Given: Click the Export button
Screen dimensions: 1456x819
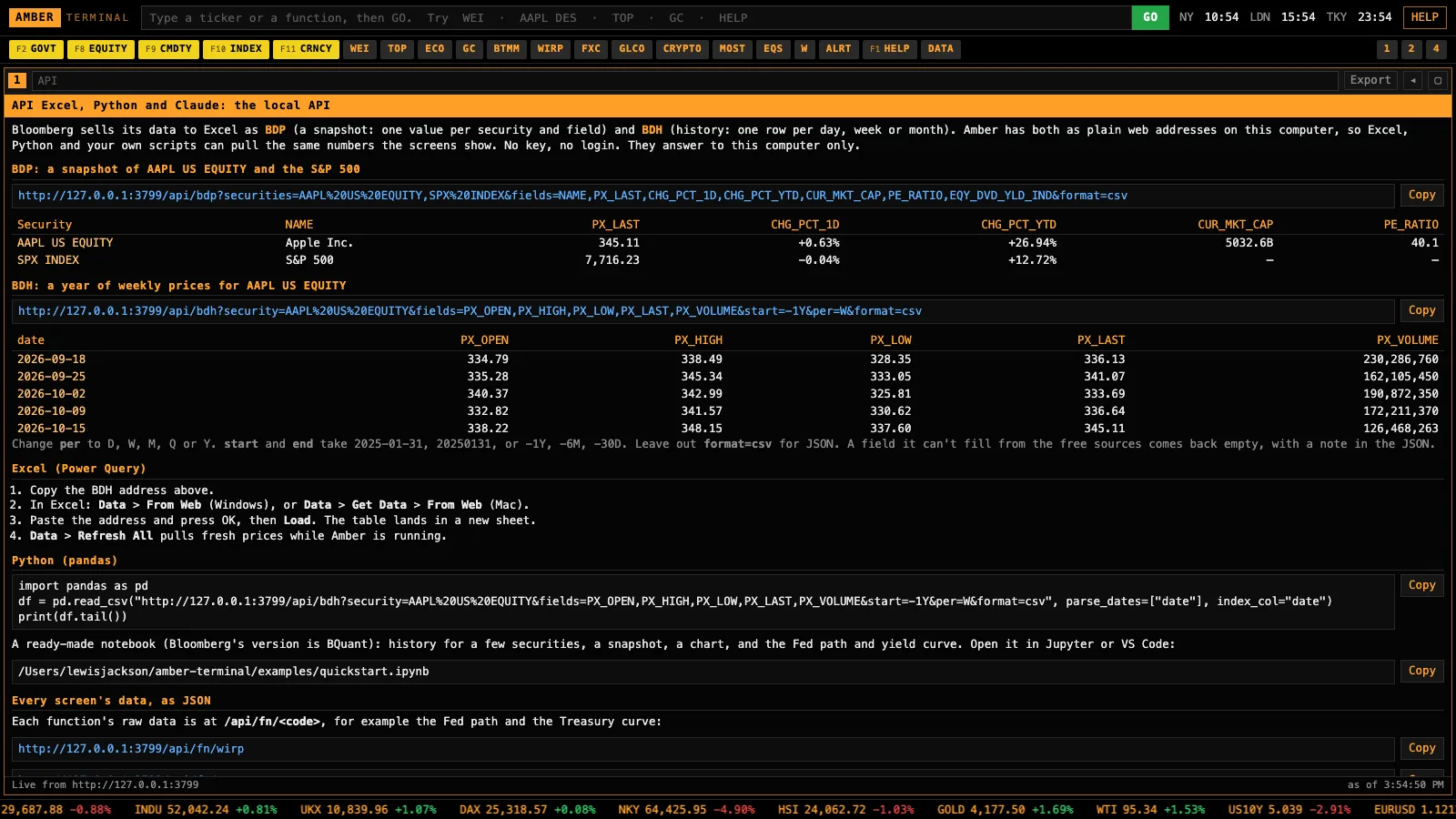Looking at the screenshot, I should click(x=1370, y=80).
